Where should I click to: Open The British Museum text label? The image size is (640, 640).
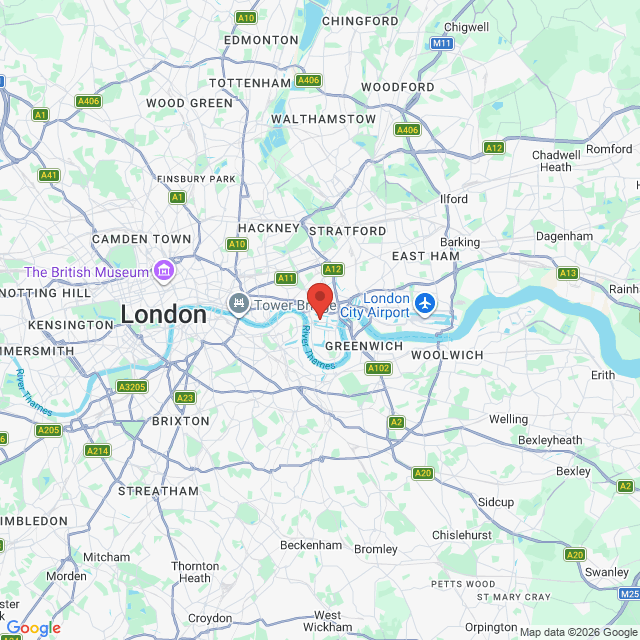click(x=87, y=272)
